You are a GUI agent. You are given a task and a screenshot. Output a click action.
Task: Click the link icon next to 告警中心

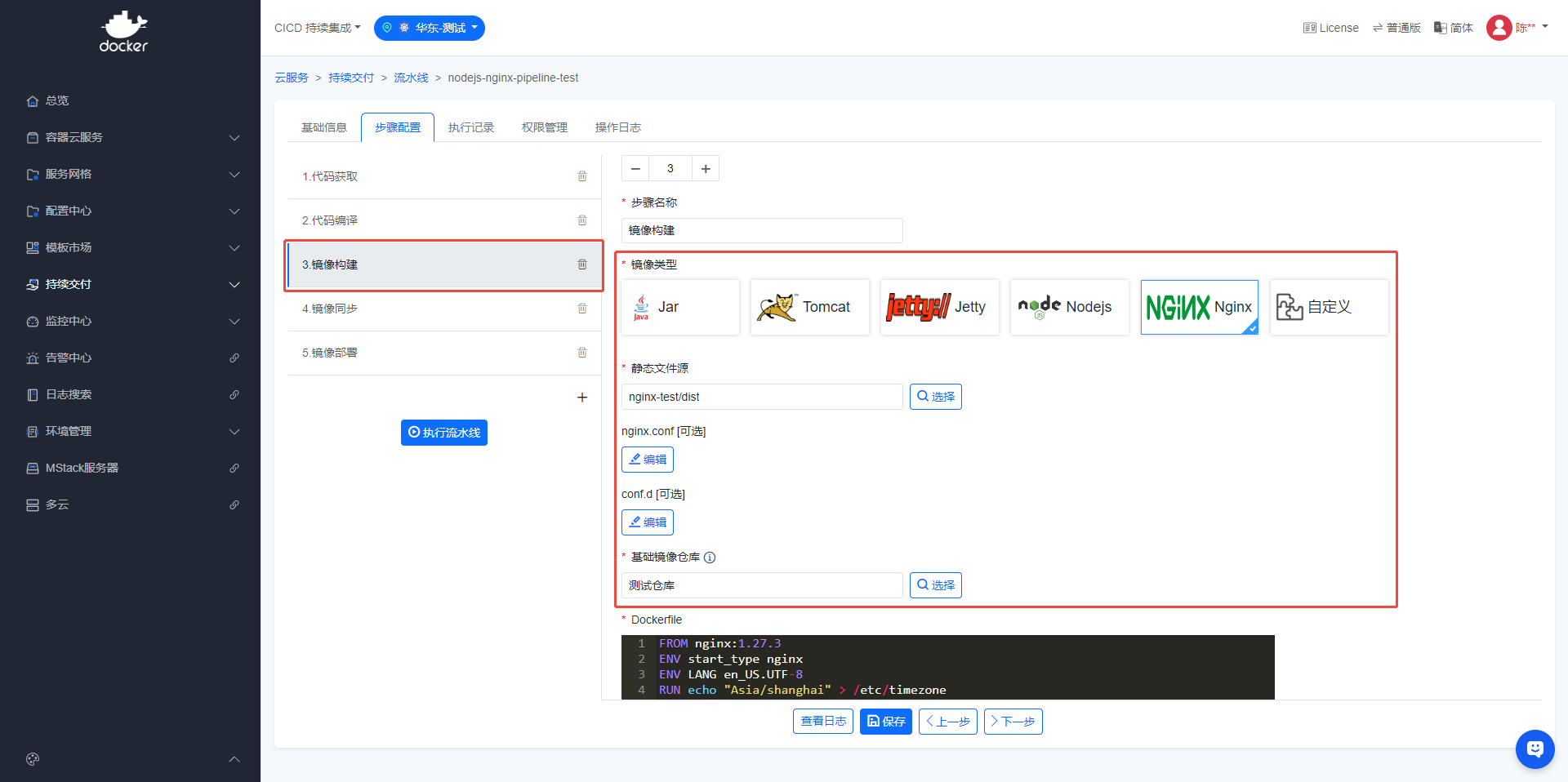[x=234, y=358]
